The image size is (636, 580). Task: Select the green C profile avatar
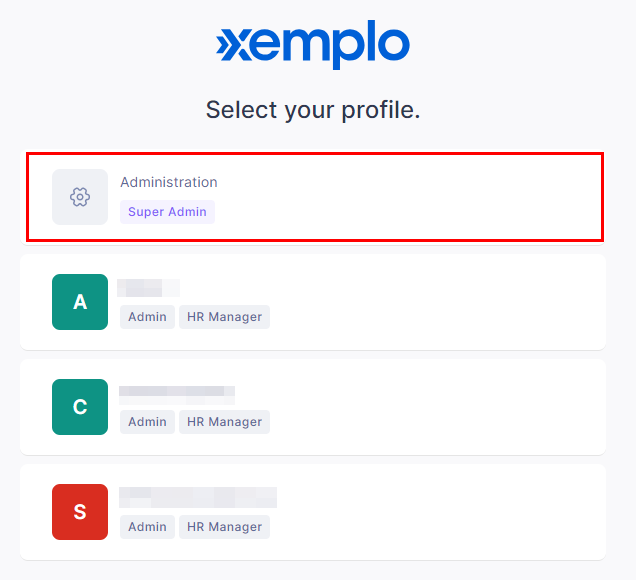point(80,407)
